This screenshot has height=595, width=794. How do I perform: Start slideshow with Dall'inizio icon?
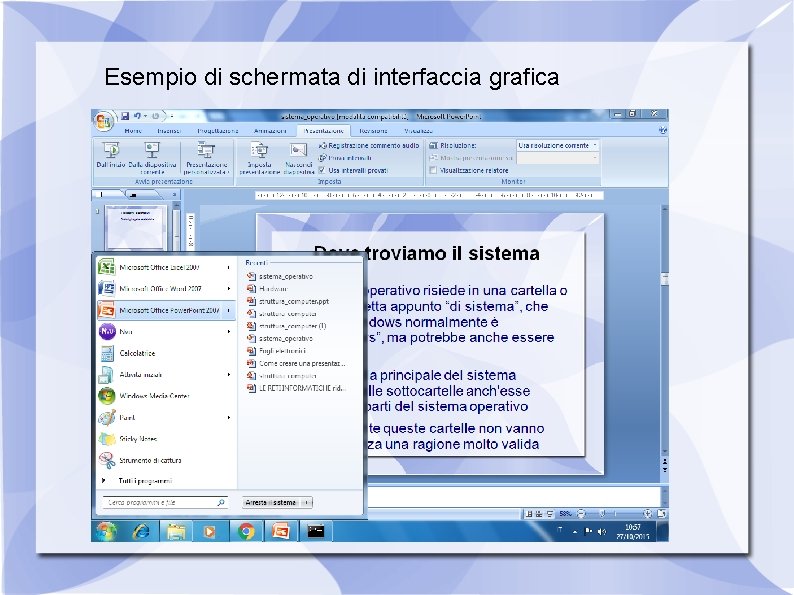click(110, 155)
